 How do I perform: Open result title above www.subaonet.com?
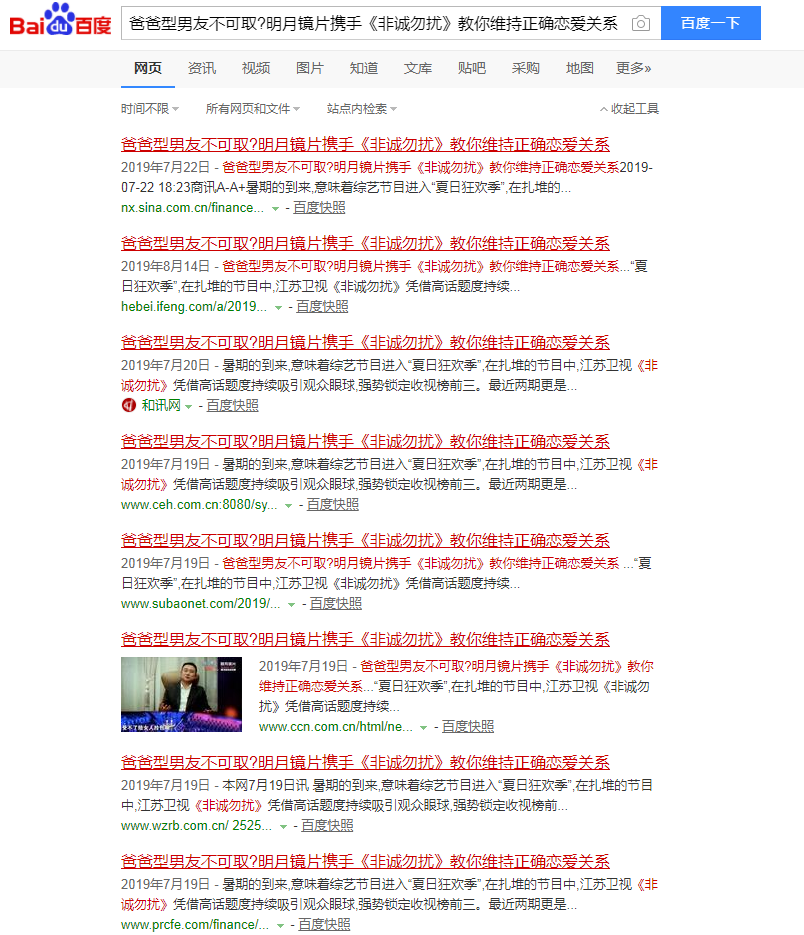click(365, 540)
